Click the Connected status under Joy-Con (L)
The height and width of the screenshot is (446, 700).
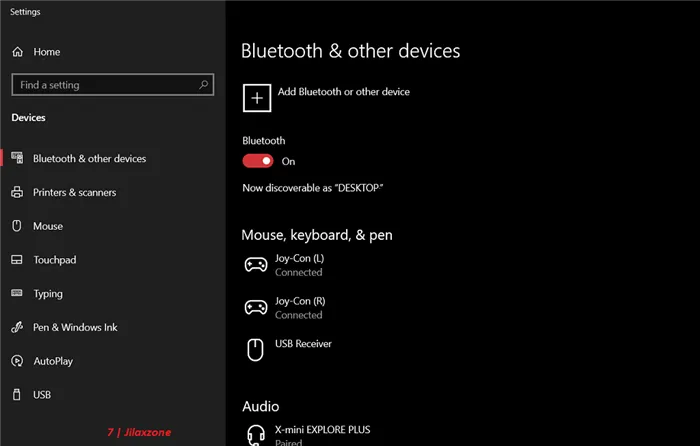point(298,272)
